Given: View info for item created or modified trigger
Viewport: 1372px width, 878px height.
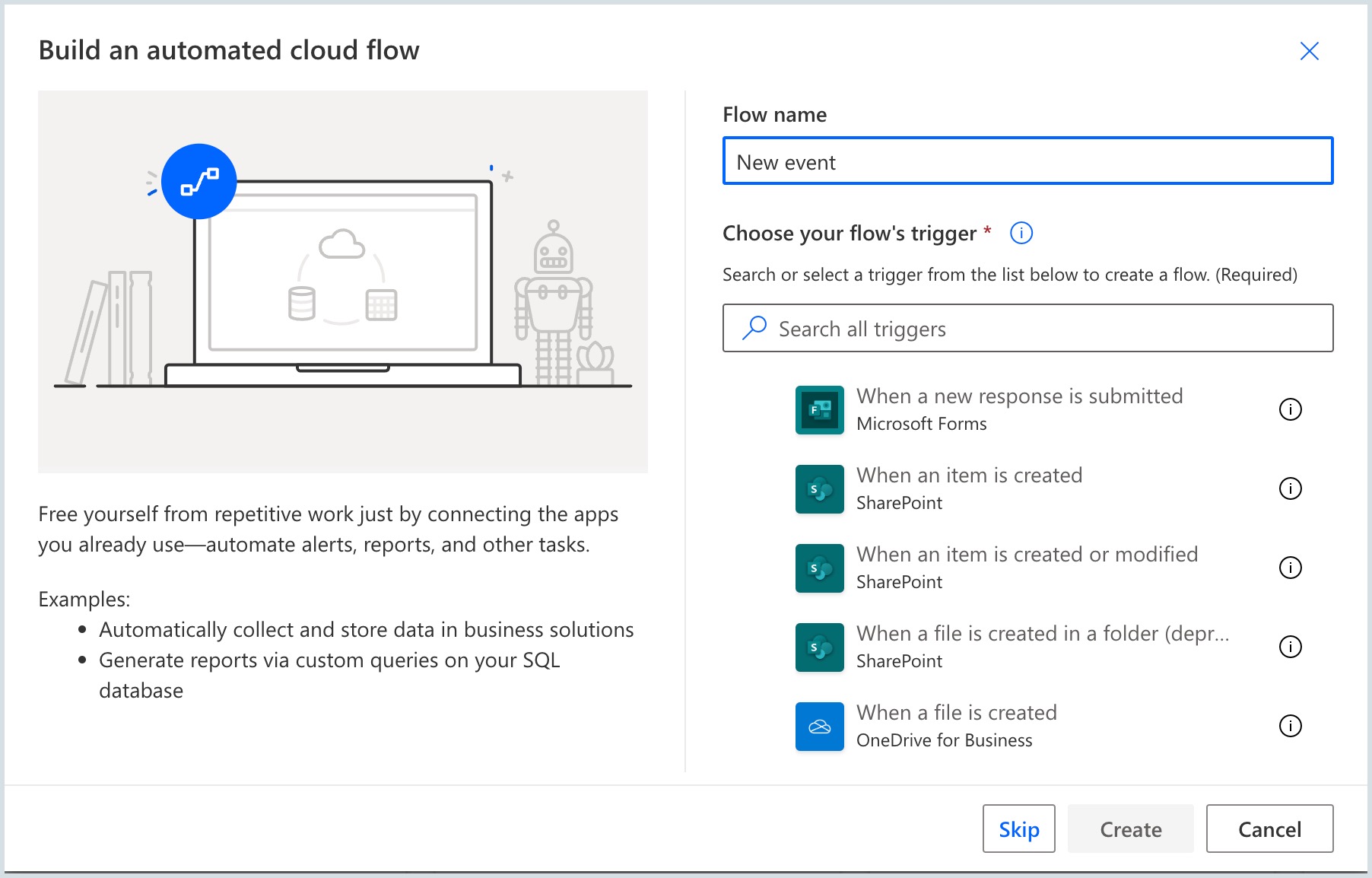Looking at the screenshot, I should tap(1290, 568).
